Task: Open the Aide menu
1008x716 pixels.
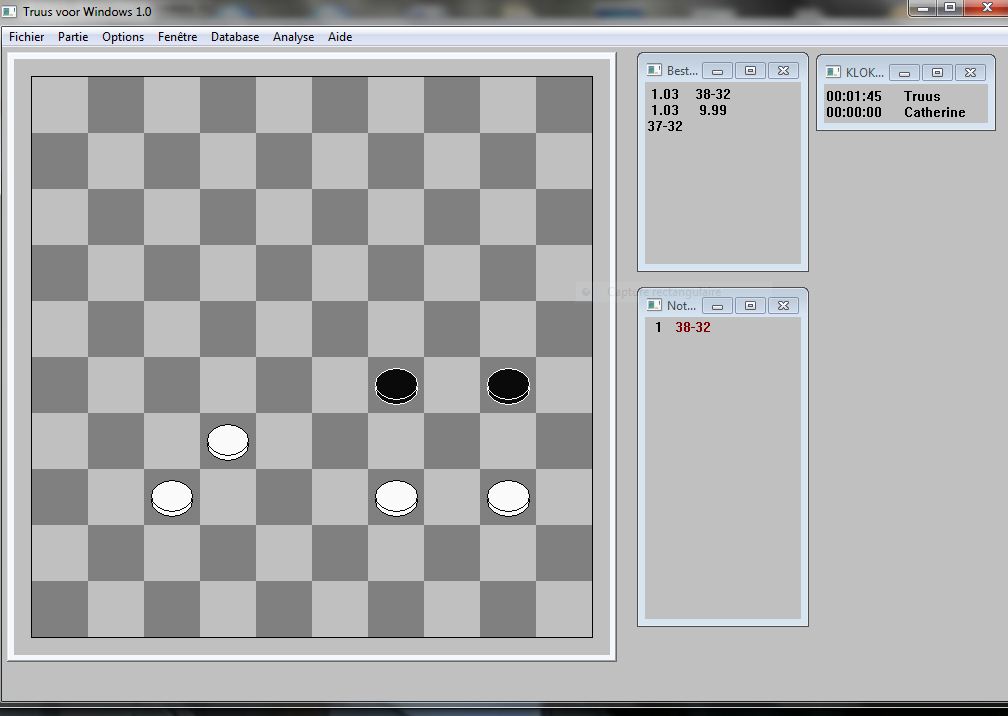Action: click(x=340, y=37)
